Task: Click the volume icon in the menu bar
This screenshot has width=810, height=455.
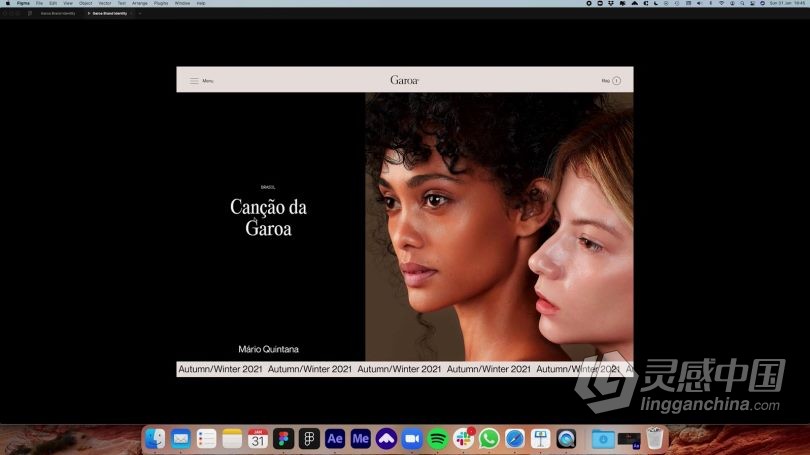Action: (699, 3)
